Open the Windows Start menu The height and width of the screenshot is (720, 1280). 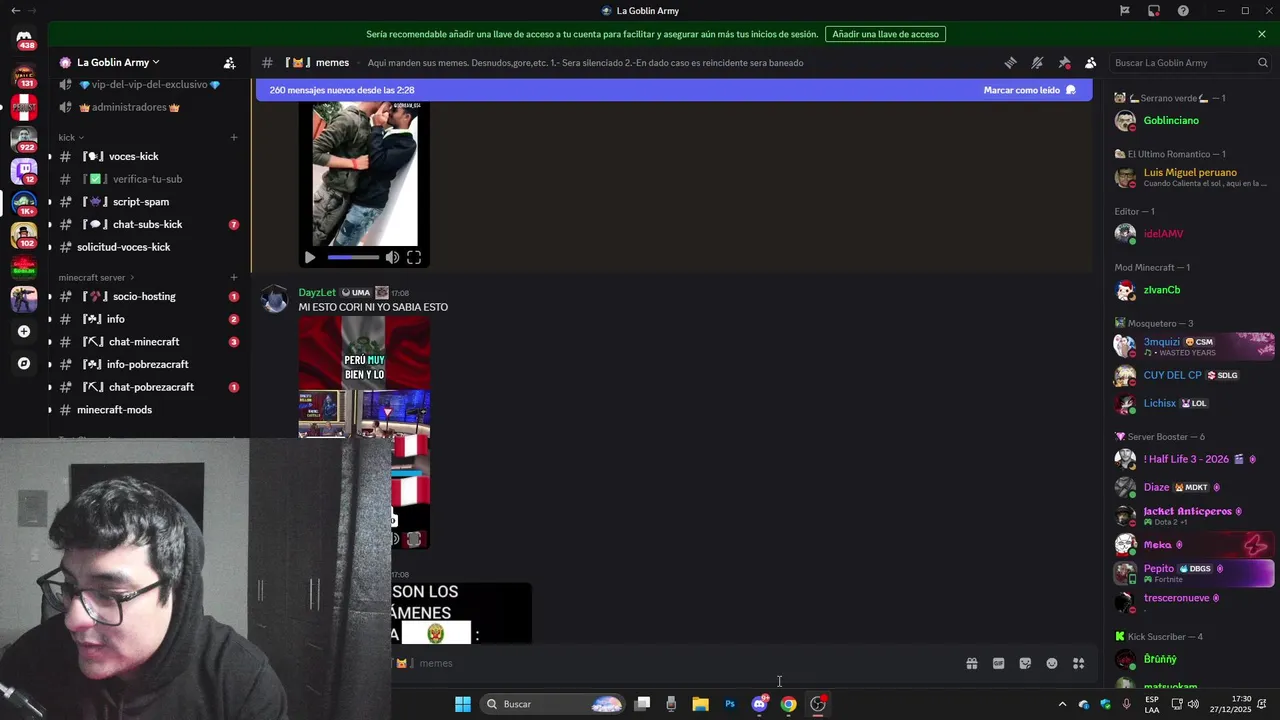(462, 704)
